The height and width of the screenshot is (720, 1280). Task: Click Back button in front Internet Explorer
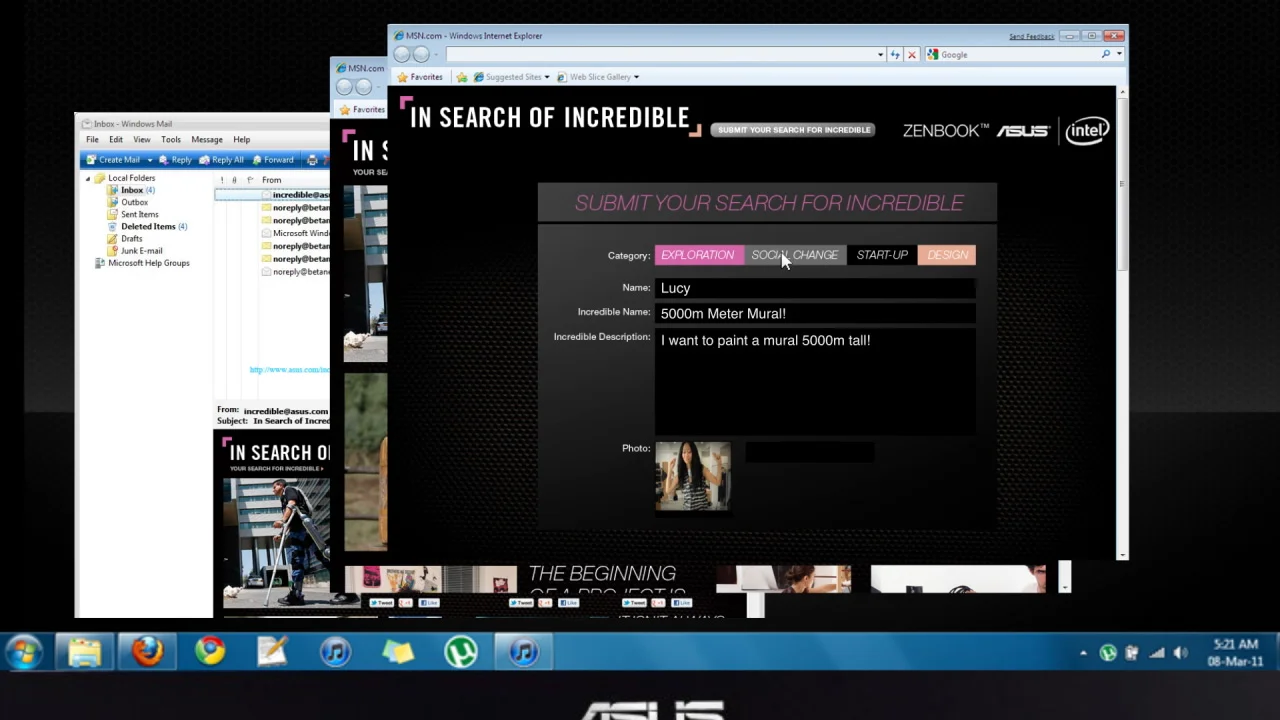coord(402,55)
